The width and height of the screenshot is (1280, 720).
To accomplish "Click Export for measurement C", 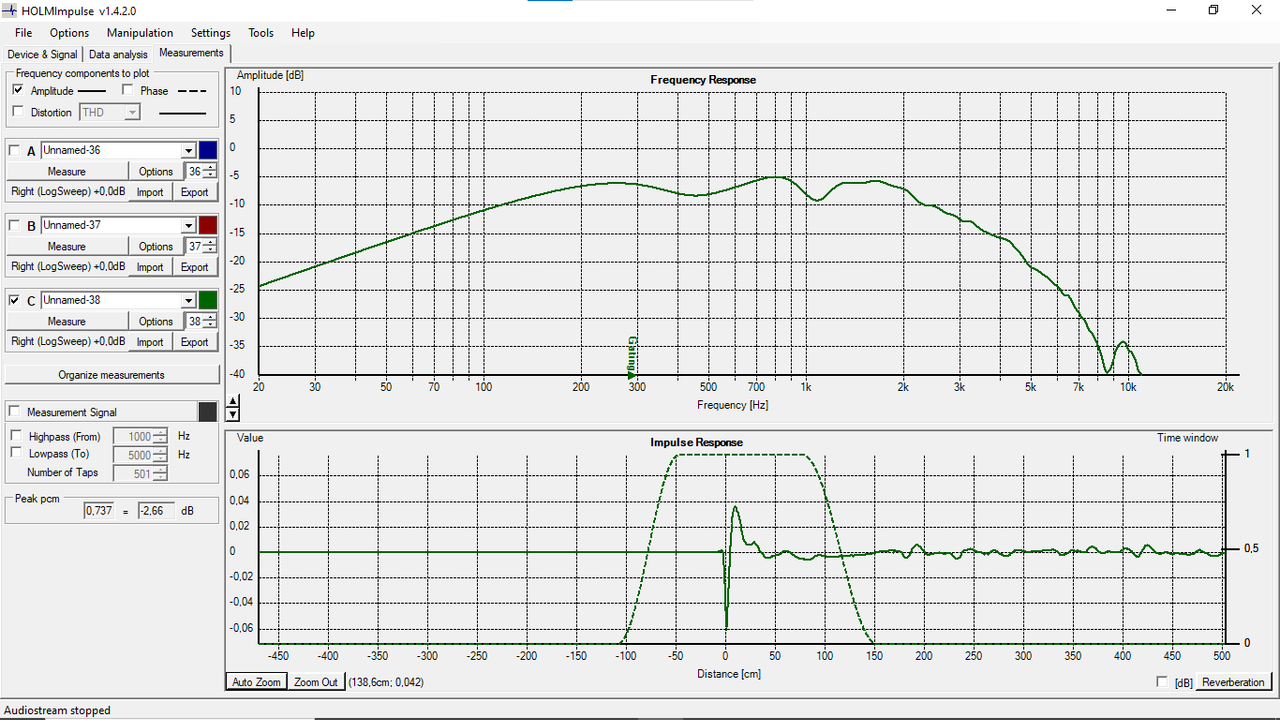I will pyautogui.click(x=195, y=342).
